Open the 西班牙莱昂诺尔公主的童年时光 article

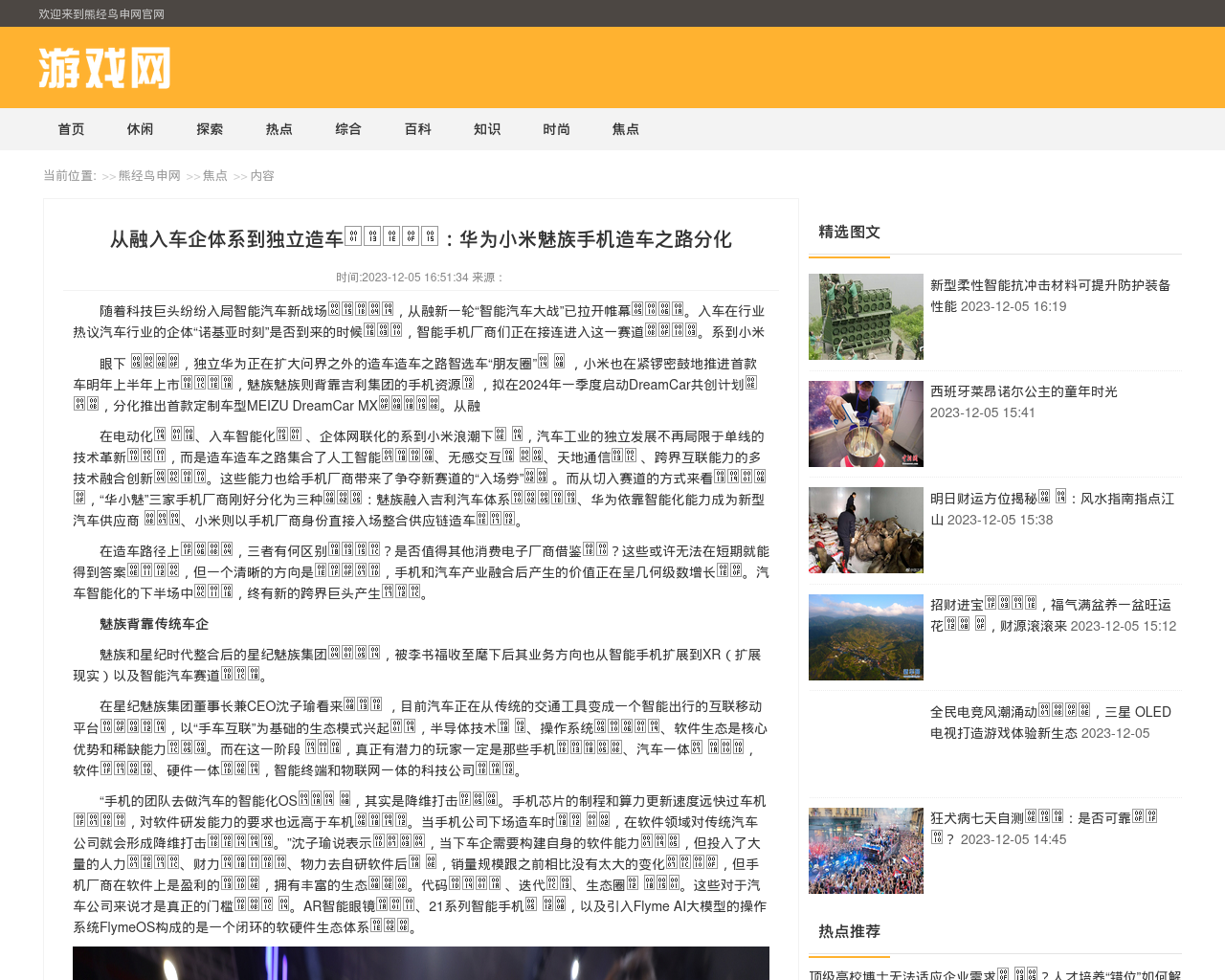tap(1024, 391)
